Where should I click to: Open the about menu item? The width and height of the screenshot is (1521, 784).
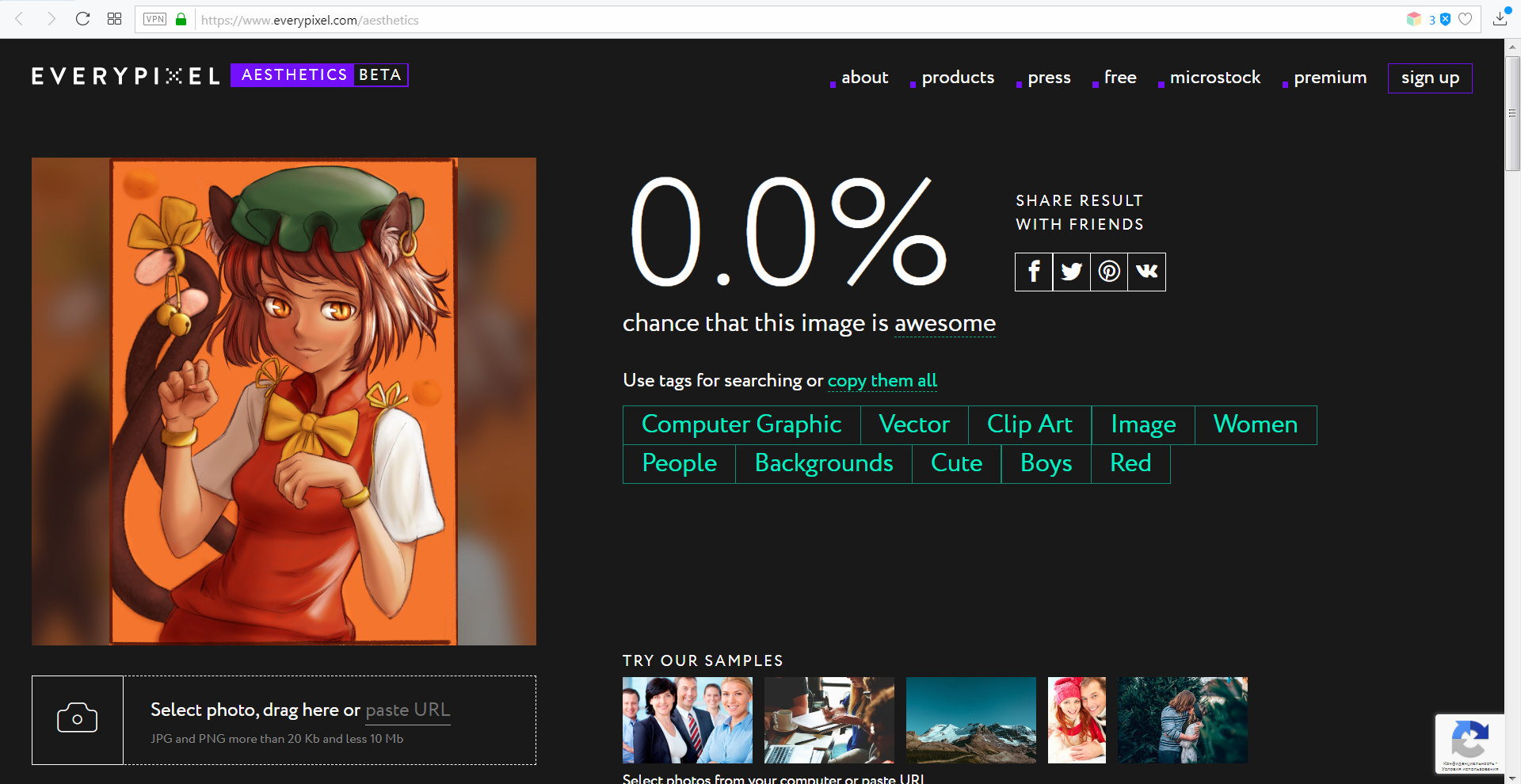864,78
